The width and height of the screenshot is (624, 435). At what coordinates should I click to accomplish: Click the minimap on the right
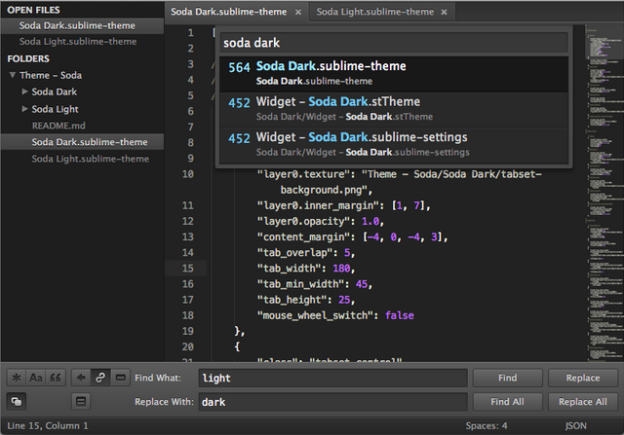coord(604,193)
